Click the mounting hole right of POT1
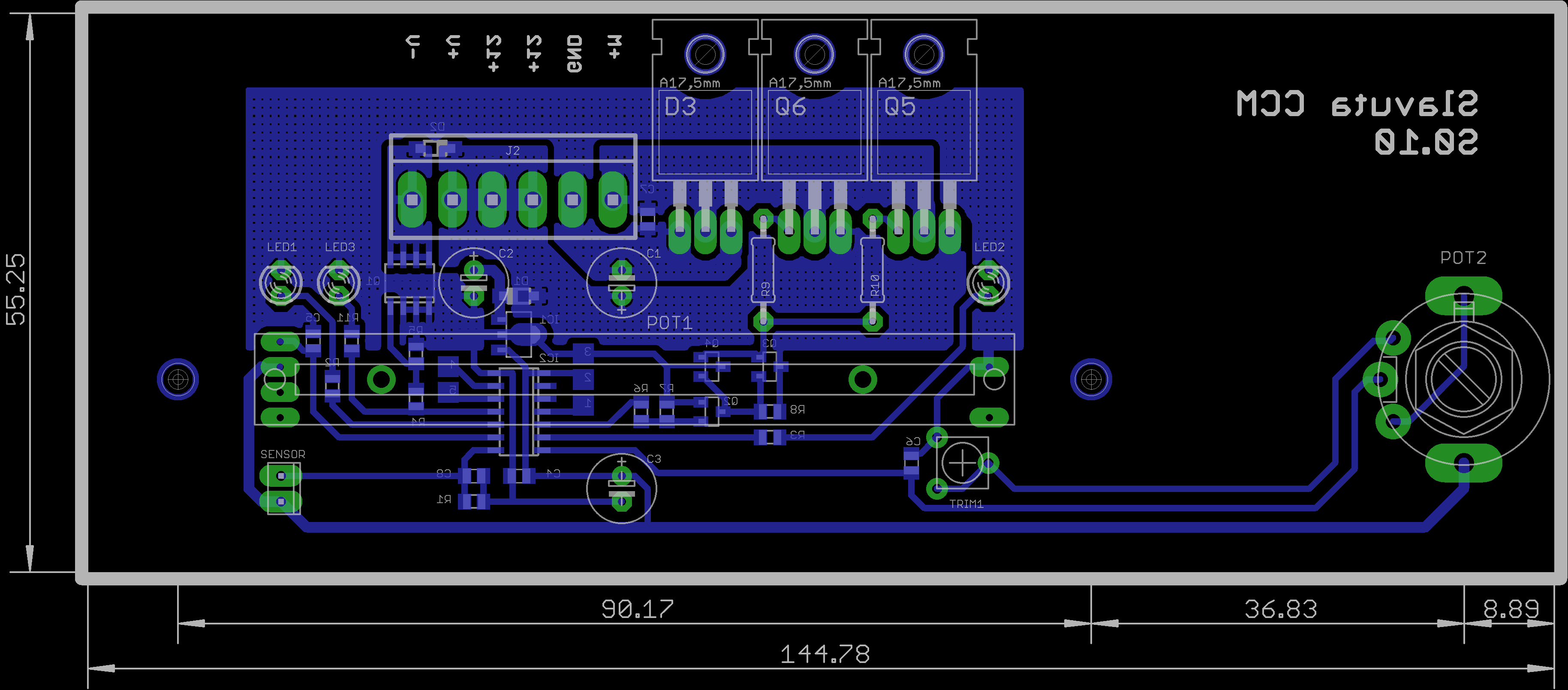 point(1091,380)
